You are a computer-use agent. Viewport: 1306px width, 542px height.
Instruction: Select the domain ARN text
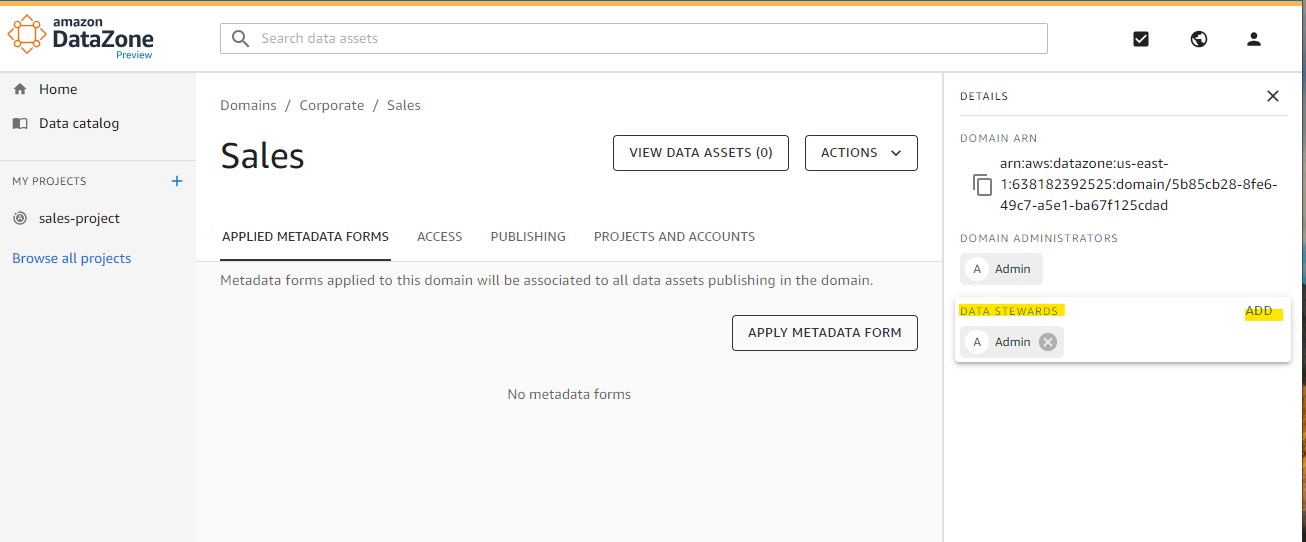point(1138,184)
